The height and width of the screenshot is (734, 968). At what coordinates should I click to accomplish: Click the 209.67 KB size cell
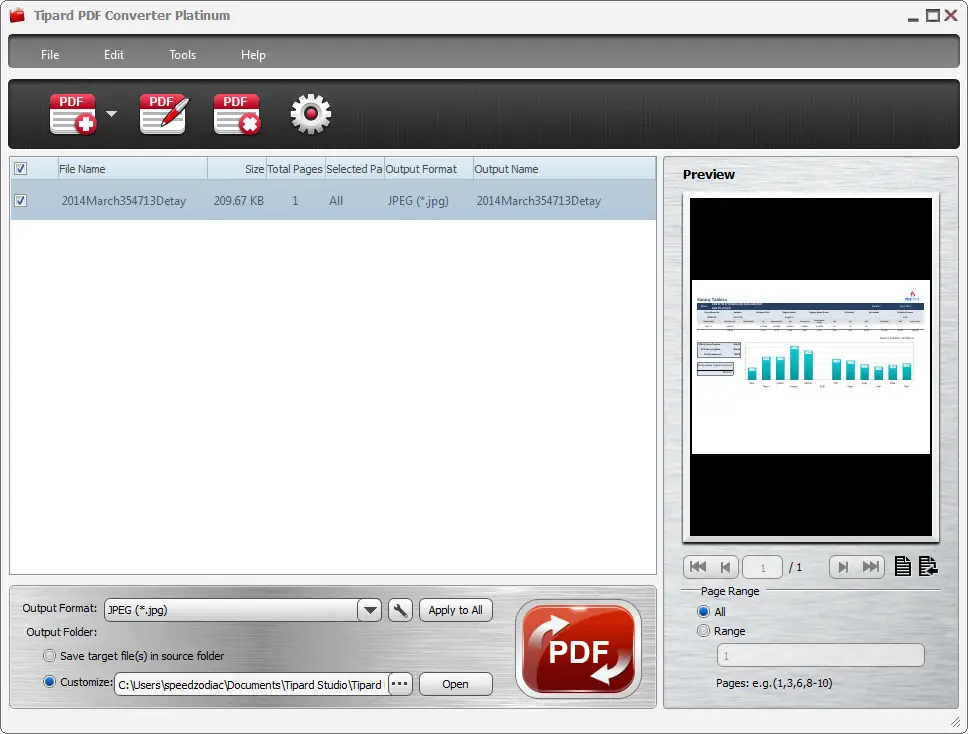point(238,201)
